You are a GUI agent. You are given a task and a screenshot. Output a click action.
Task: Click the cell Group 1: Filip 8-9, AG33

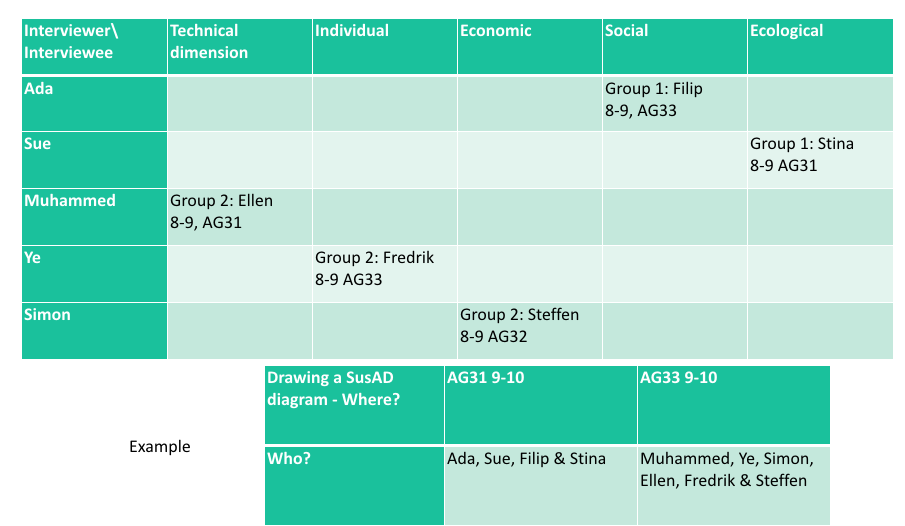pyautogui.click(x=675, y=104)
